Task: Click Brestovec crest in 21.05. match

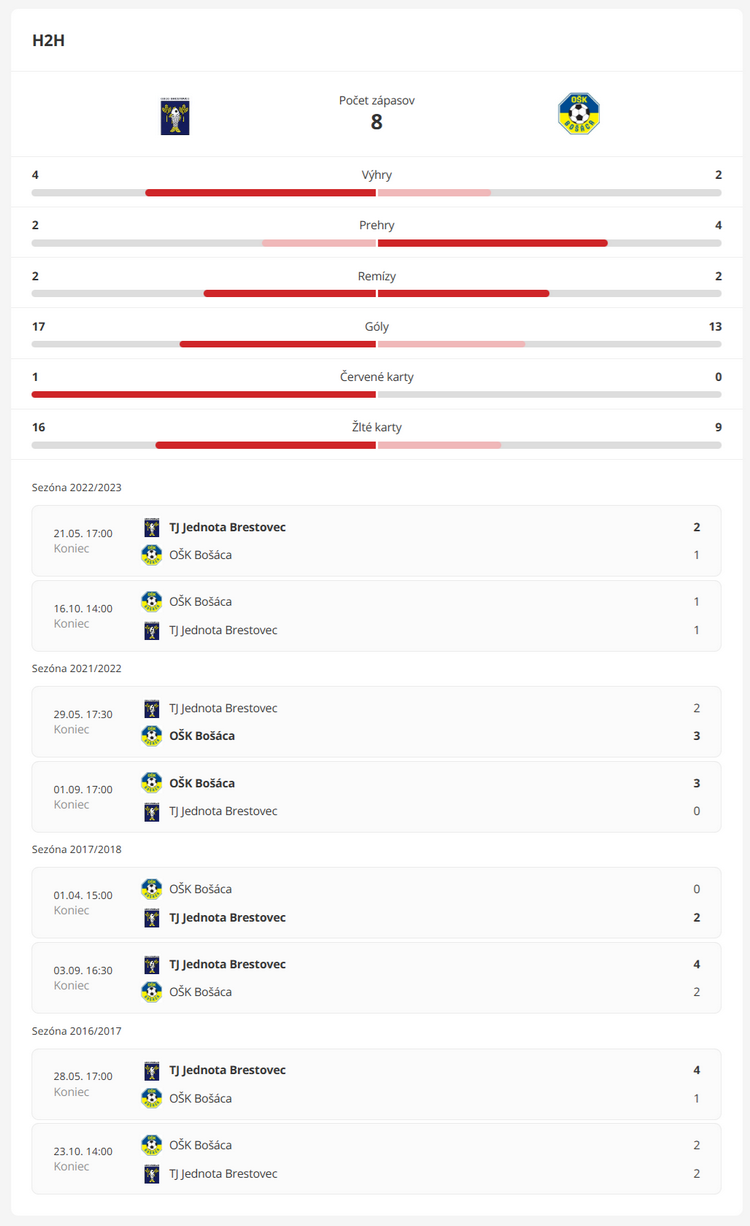Action: 152,527
